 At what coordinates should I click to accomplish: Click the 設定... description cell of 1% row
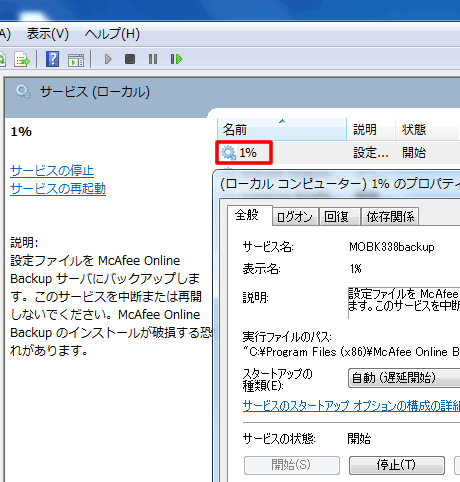point(371,153)
